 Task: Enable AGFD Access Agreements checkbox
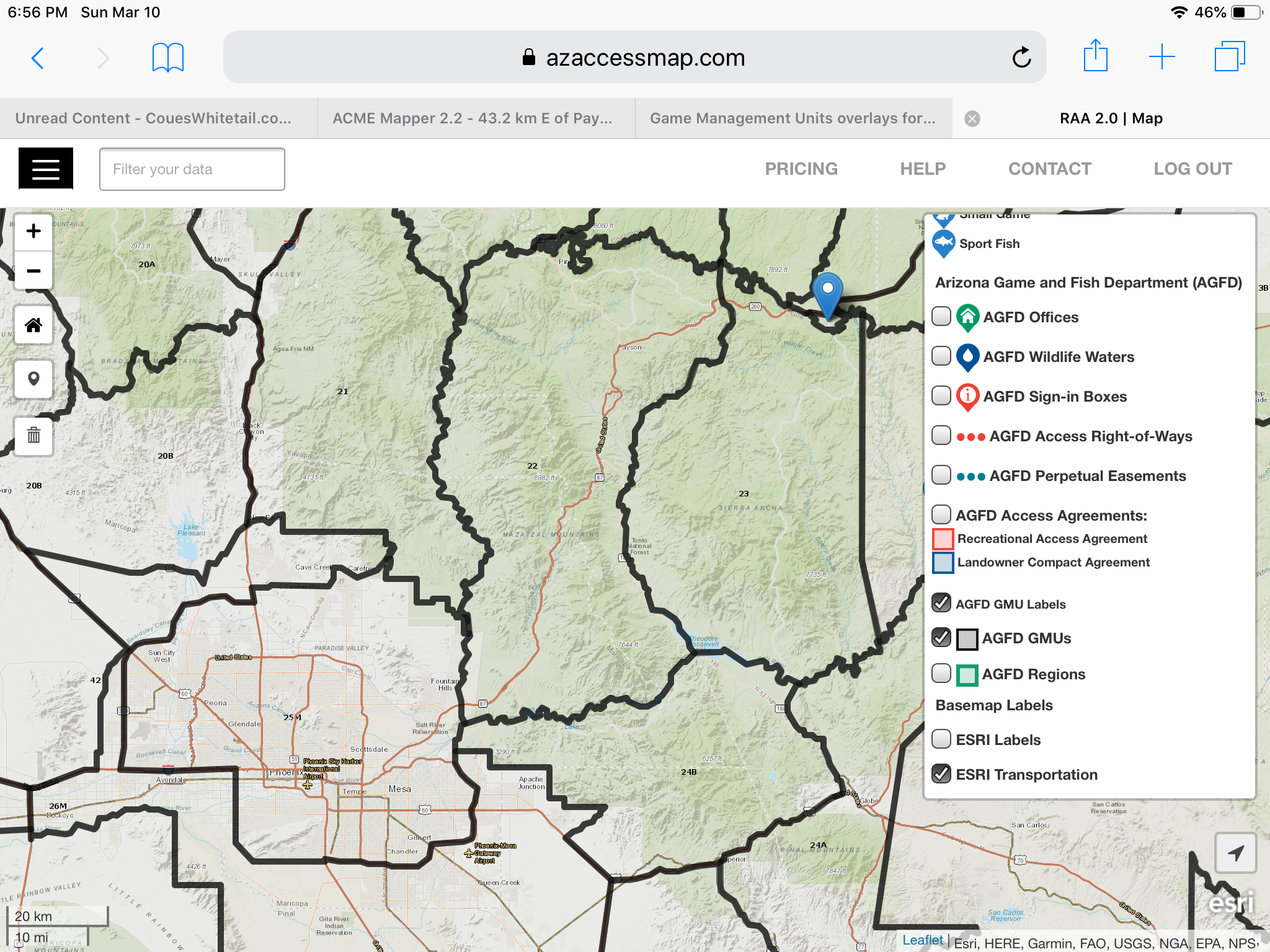[x=941, y=514]
